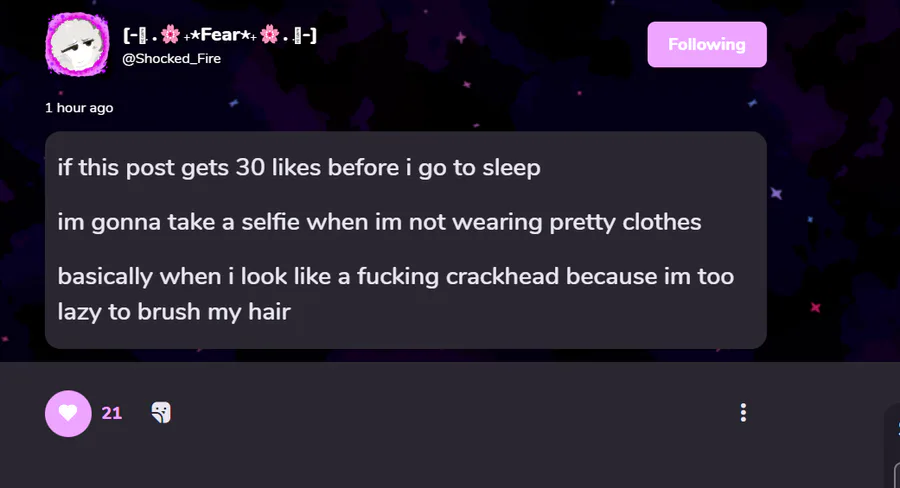Screen dimensions: 900x488
Task: Open the three-dot more options menu
Action: pyautogui.click(x=743, y=412)
